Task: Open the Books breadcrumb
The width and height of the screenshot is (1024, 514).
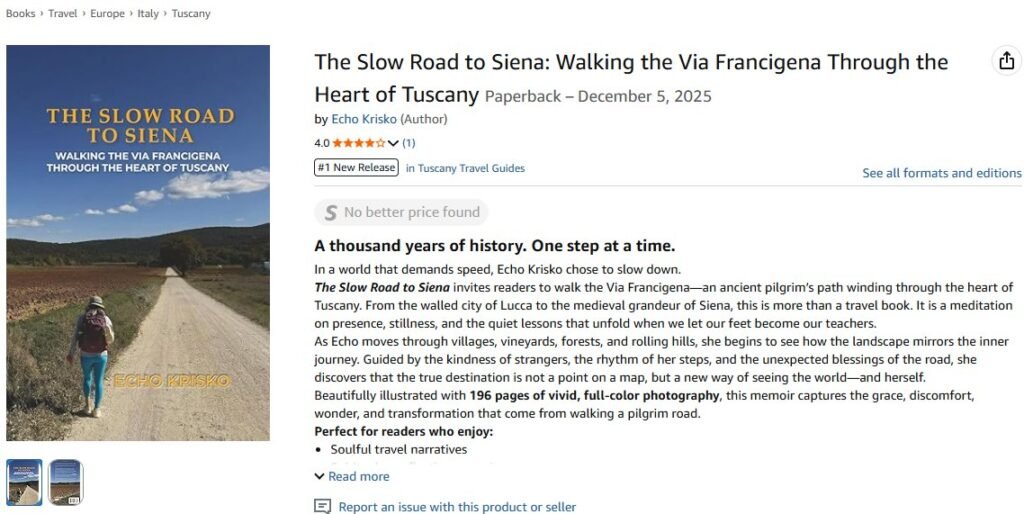Action: pyautogui.click(x=21, y=14)
